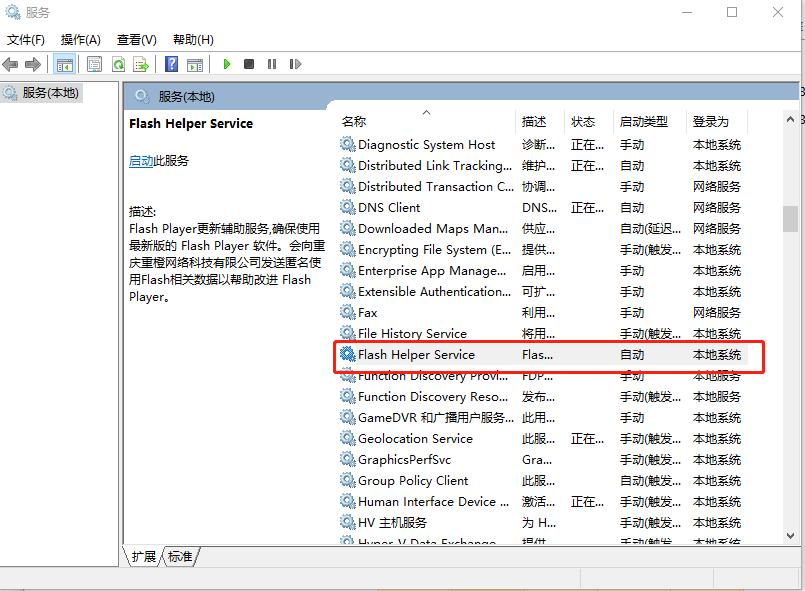Open the 帮助(H) menu
Viewport: 805px width, 591px height.
click(x=193, y=40)
